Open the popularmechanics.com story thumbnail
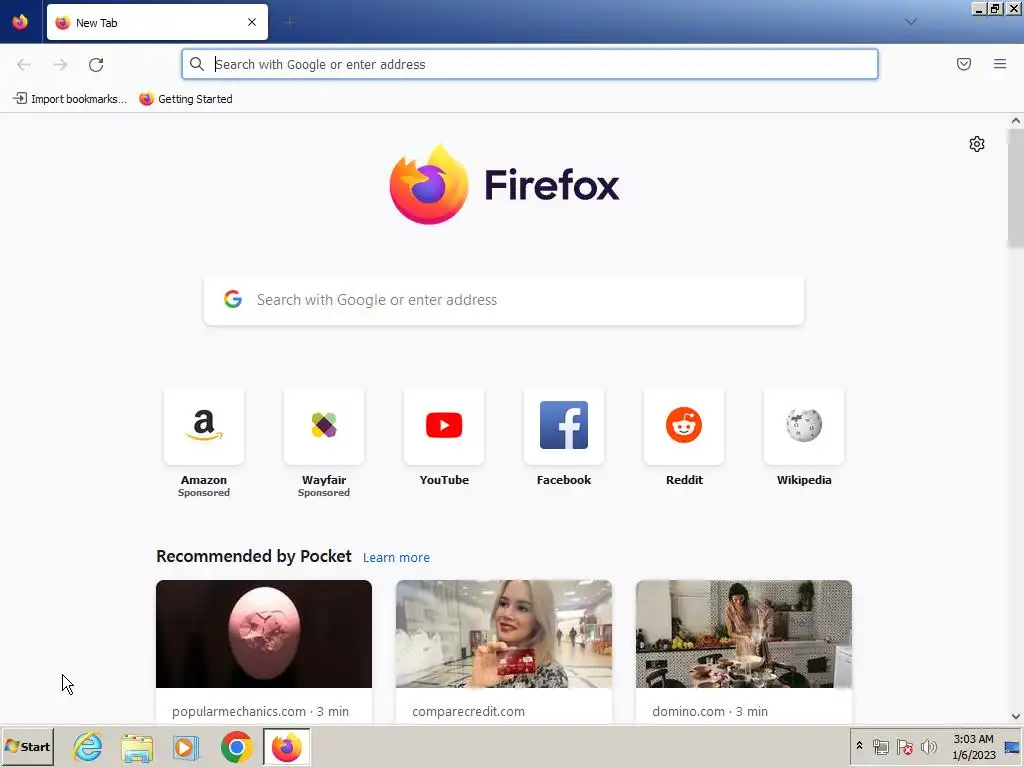The image size is (1024, 768). point(264,633)
